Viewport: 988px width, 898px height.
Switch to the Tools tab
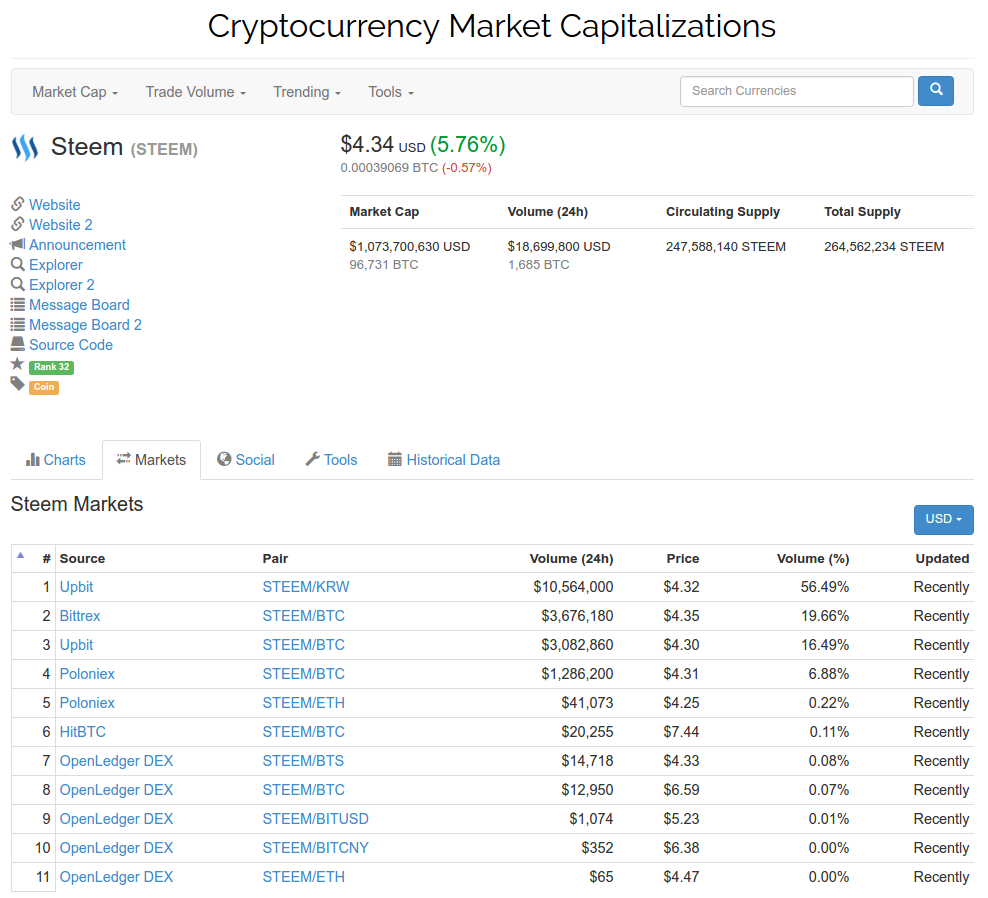pyautogui.click(x=331, y=460)
